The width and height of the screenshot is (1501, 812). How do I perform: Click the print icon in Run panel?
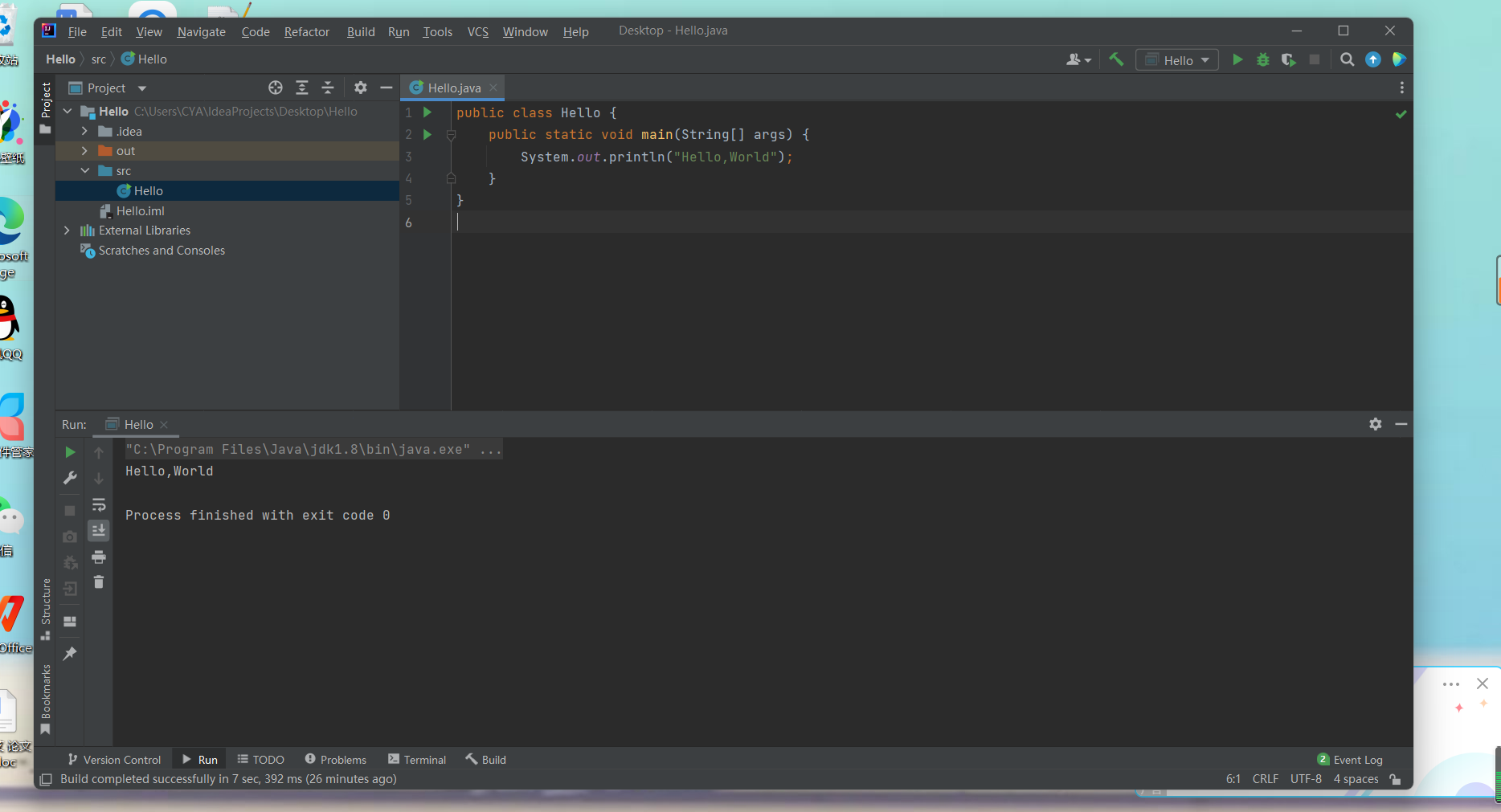(99, 557)
